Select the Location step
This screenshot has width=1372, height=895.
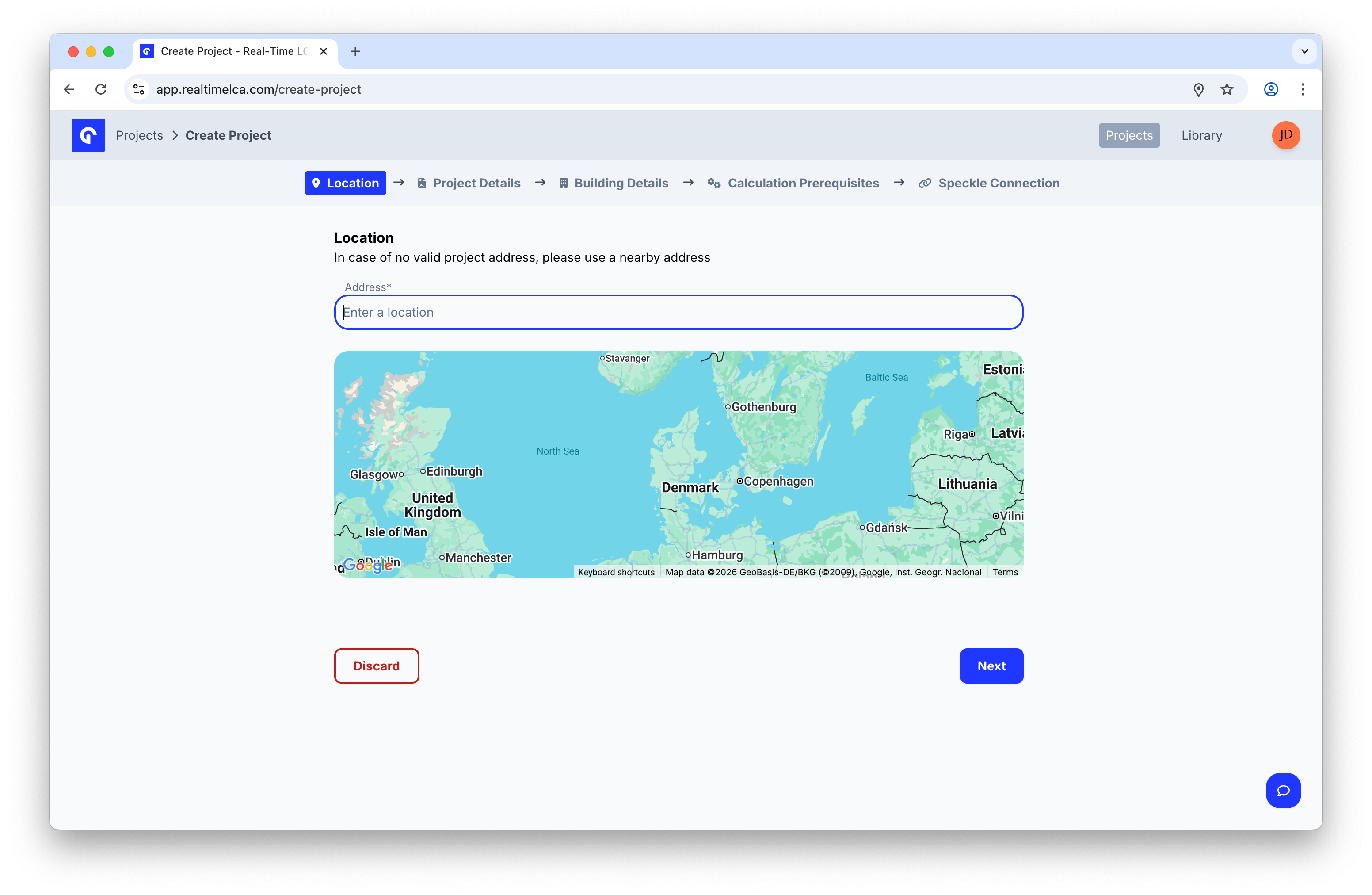coord(345,183)
